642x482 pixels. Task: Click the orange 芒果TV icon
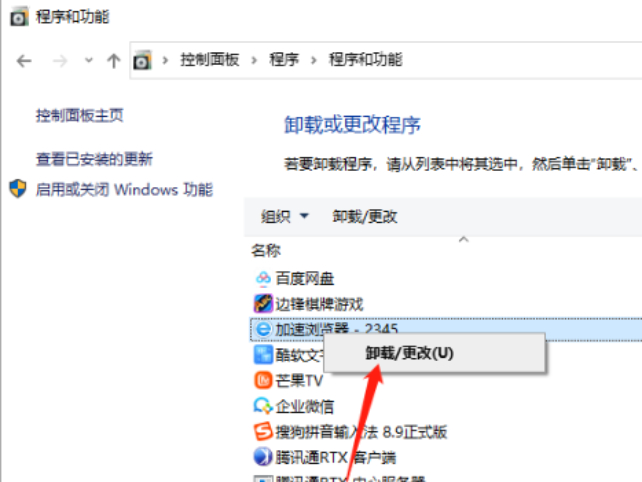(x=263, y=380)
